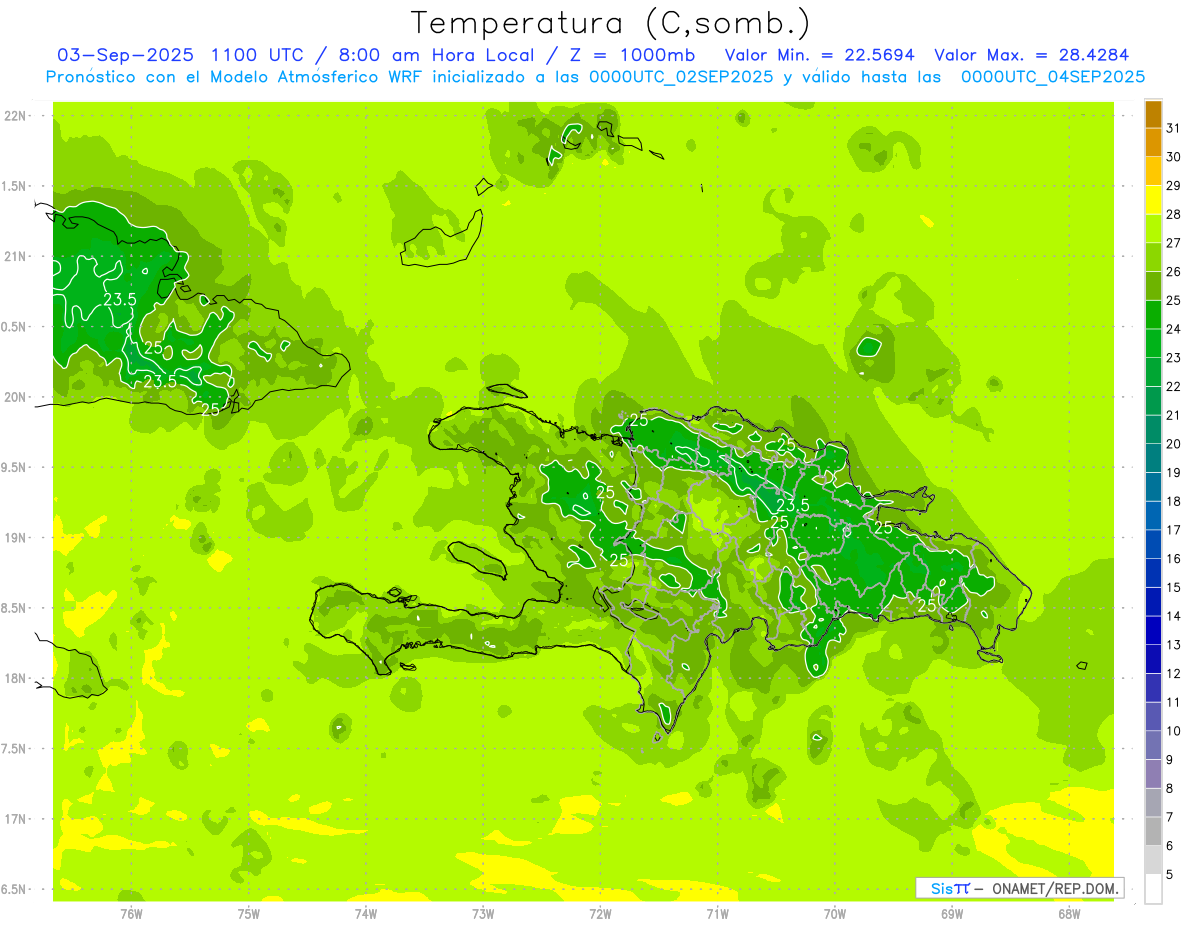
Task: Click the color bar label "31"
Action: 1174,128
